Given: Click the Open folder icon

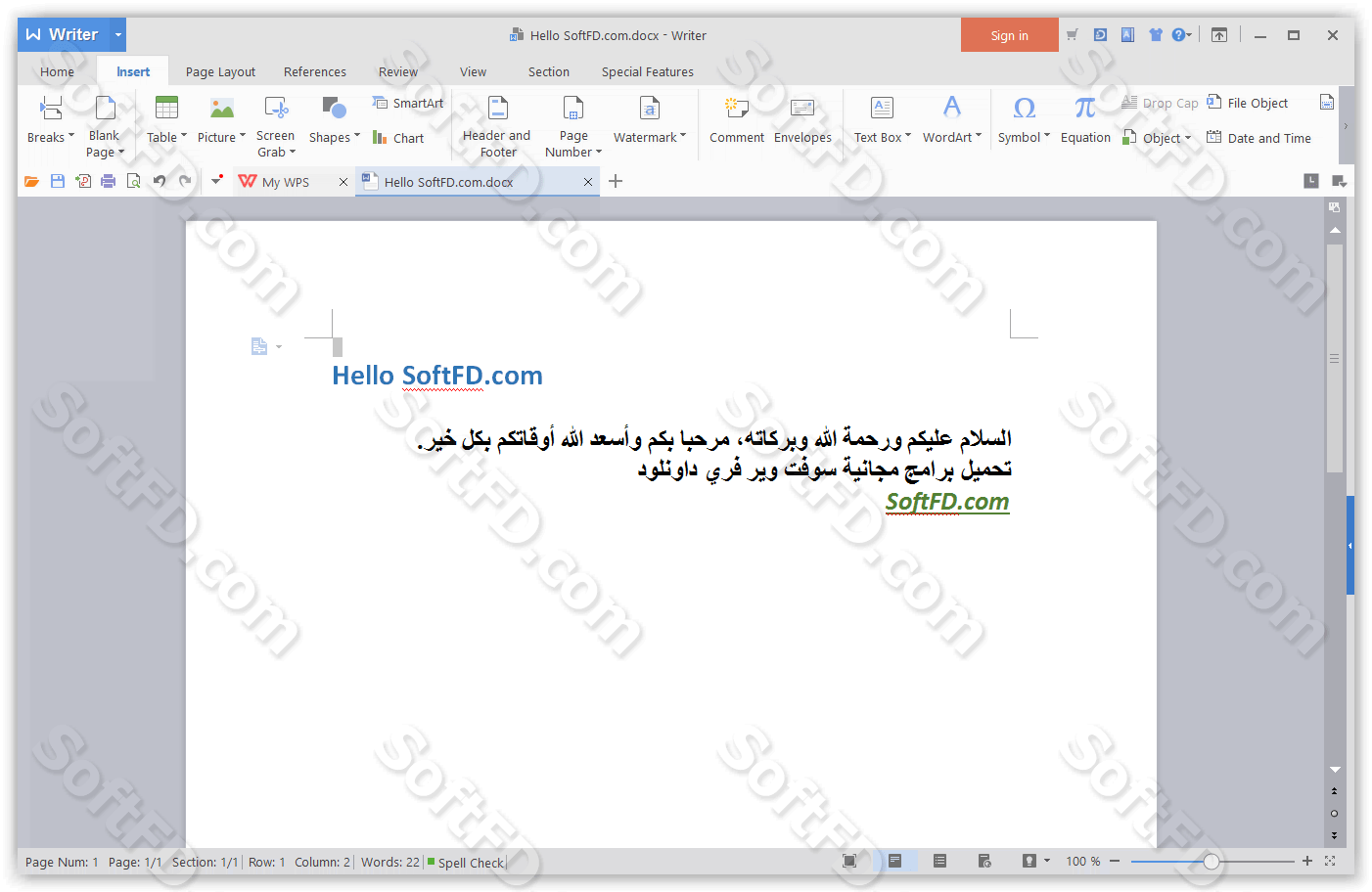Looking at the screenshot, I should (x=31, y=181).
